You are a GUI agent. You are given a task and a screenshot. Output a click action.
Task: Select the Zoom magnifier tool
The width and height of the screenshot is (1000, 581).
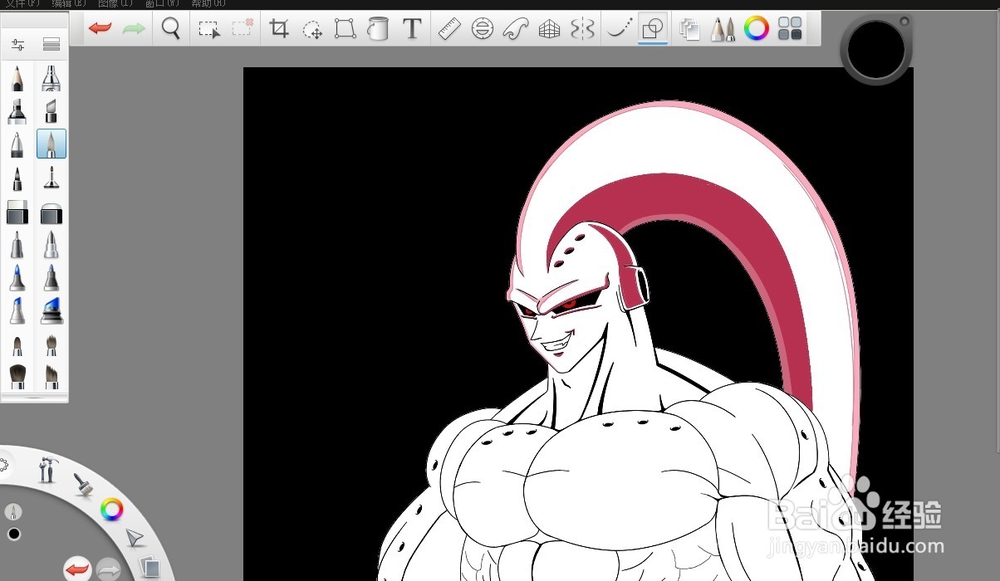coord(171,28)
